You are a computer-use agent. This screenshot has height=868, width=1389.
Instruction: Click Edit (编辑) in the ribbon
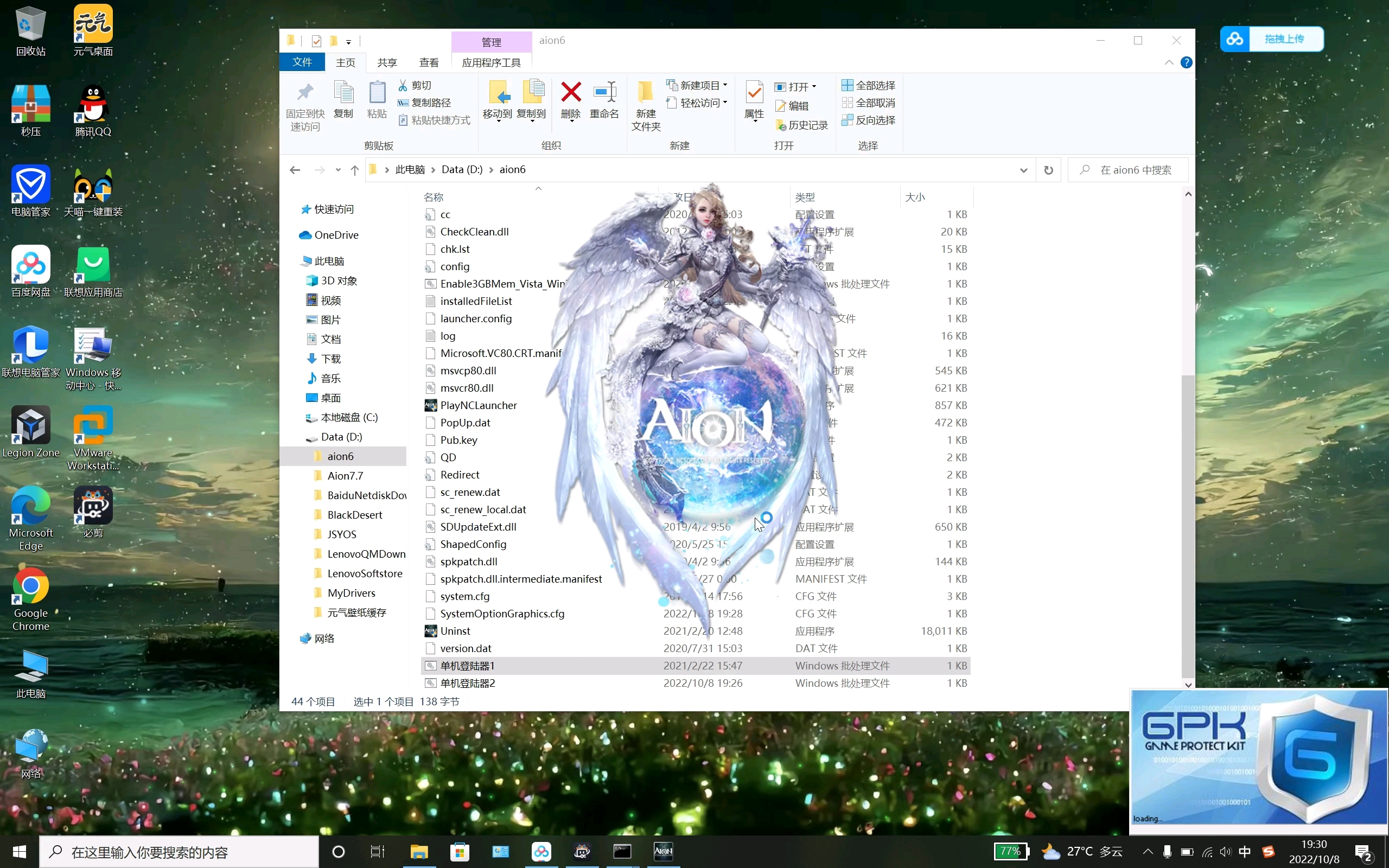(792, 106)
